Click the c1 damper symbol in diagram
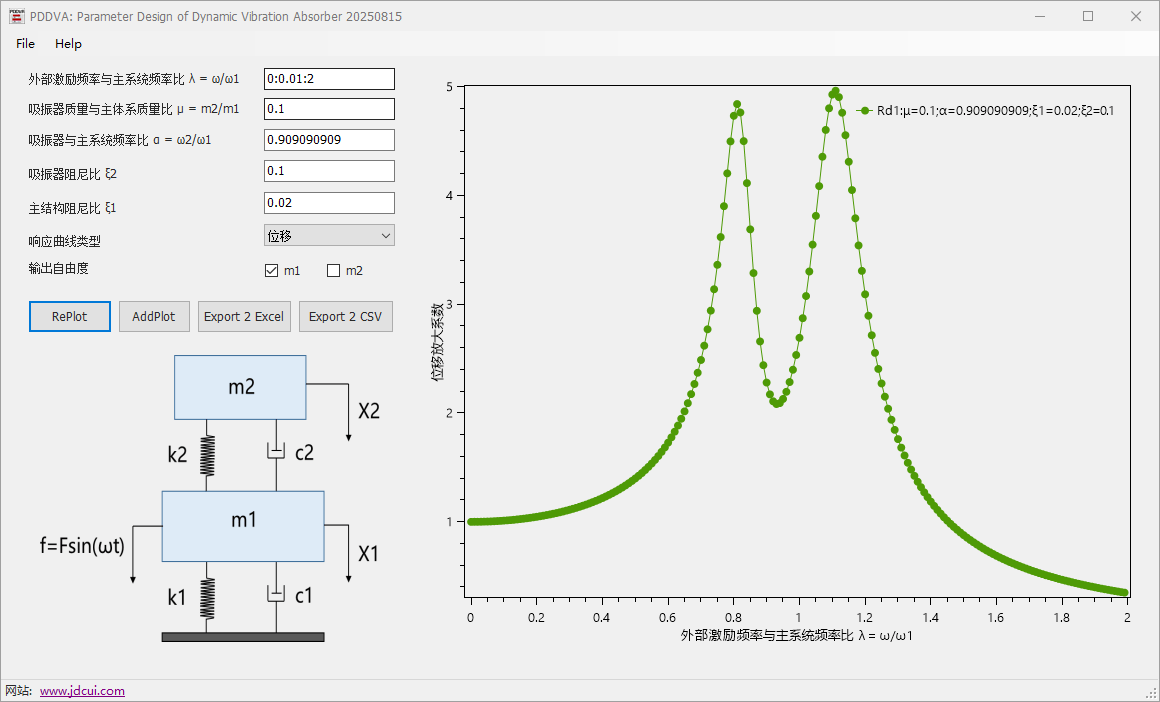Image resolution: width=1160 pixels, height=702 pixels. (277, 595)
